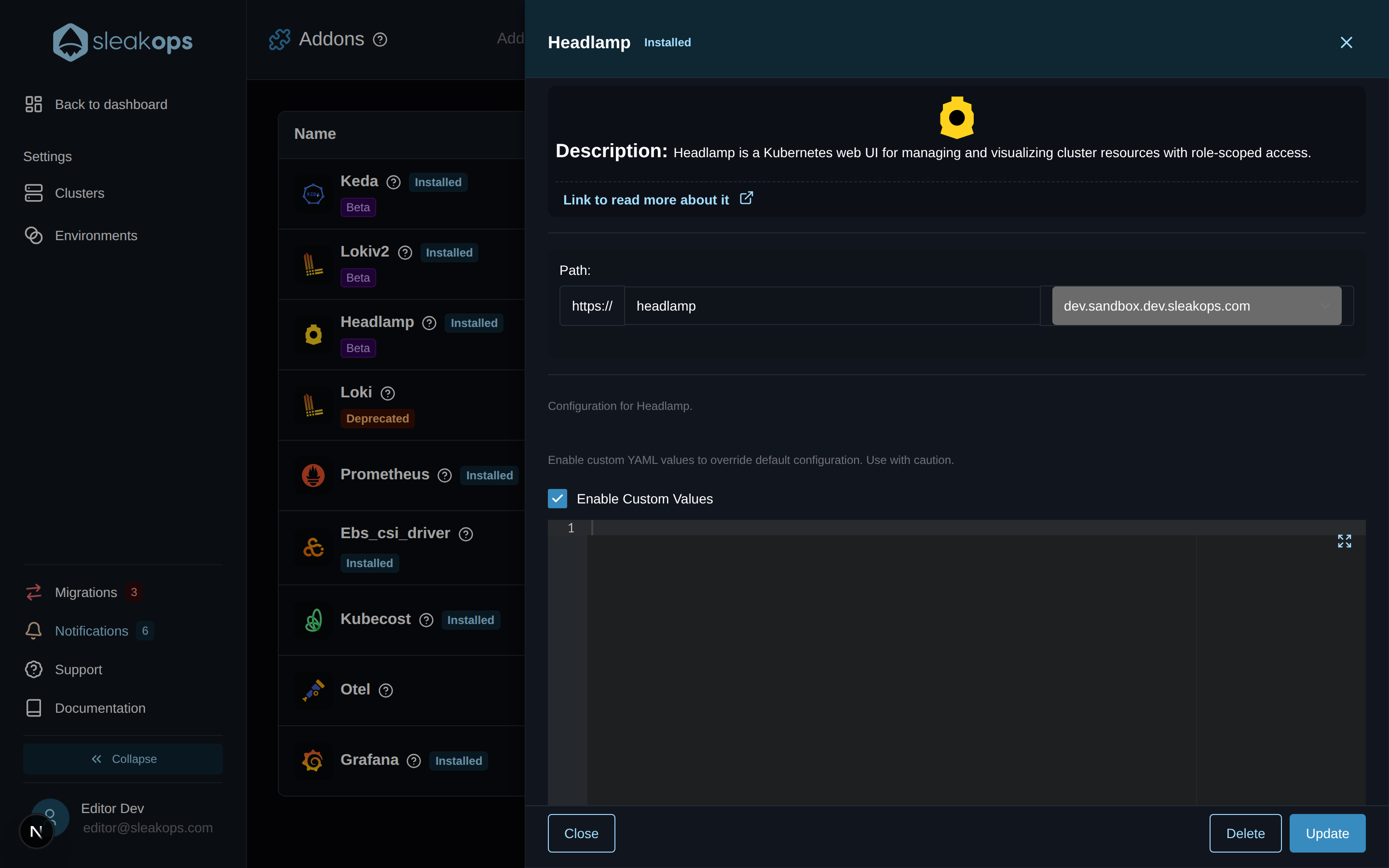
Task: Open the Headlamp help icon in the list
Action: pyautogui.click(x=429, y=323)
